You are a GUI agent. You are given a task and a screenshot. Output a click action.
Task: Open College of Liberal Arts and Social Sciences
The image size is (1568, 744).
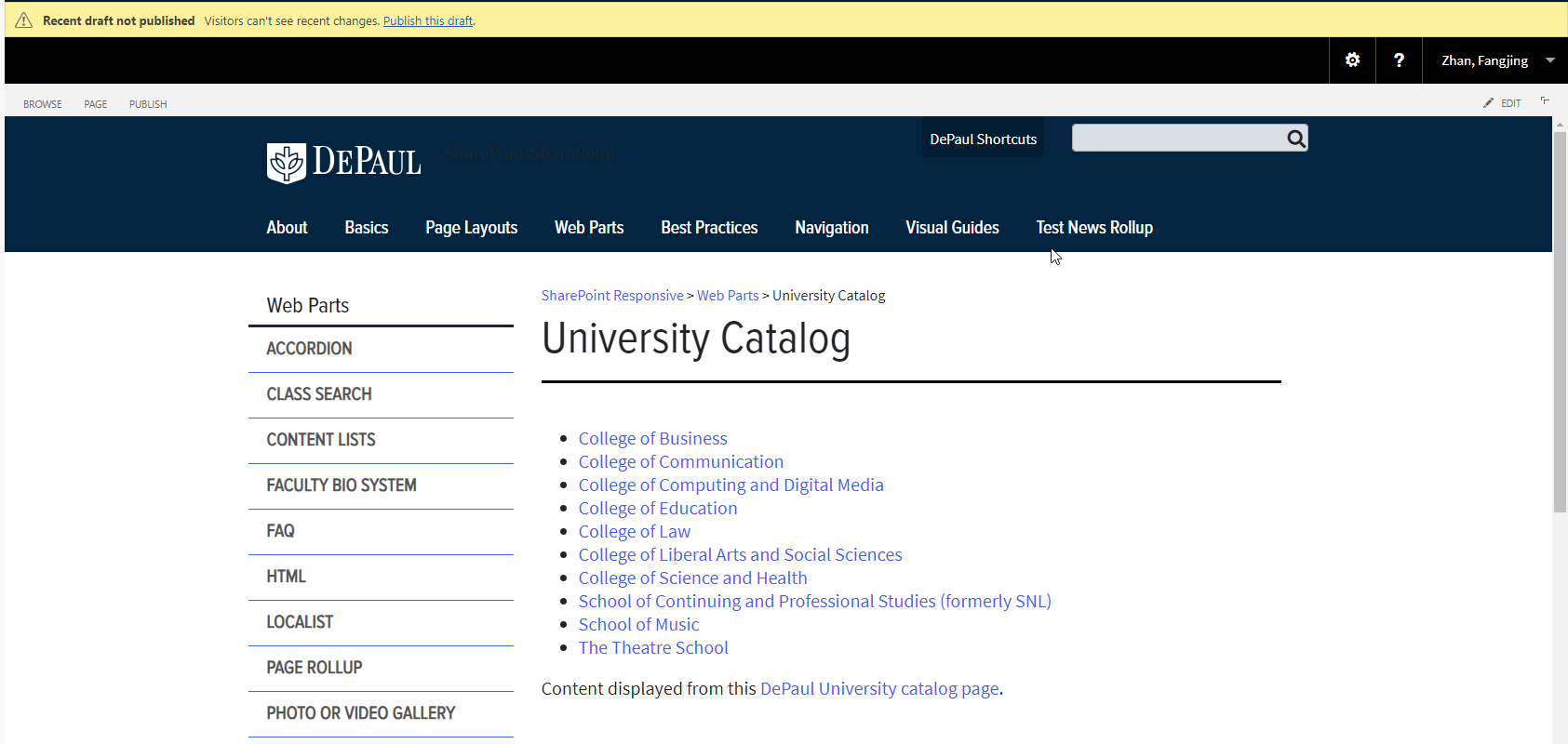point(740,555)
